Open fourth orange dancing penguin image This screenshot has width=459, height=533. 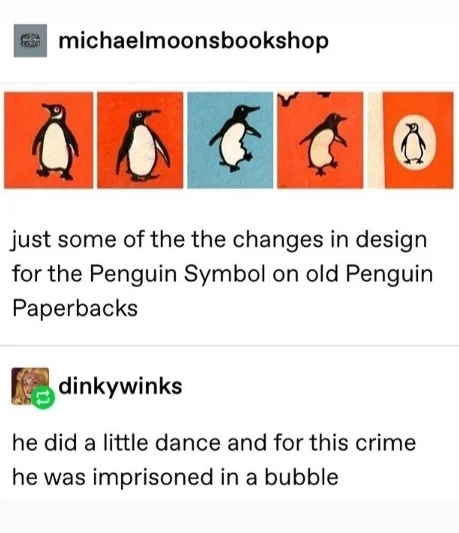(x=320, y=140)
